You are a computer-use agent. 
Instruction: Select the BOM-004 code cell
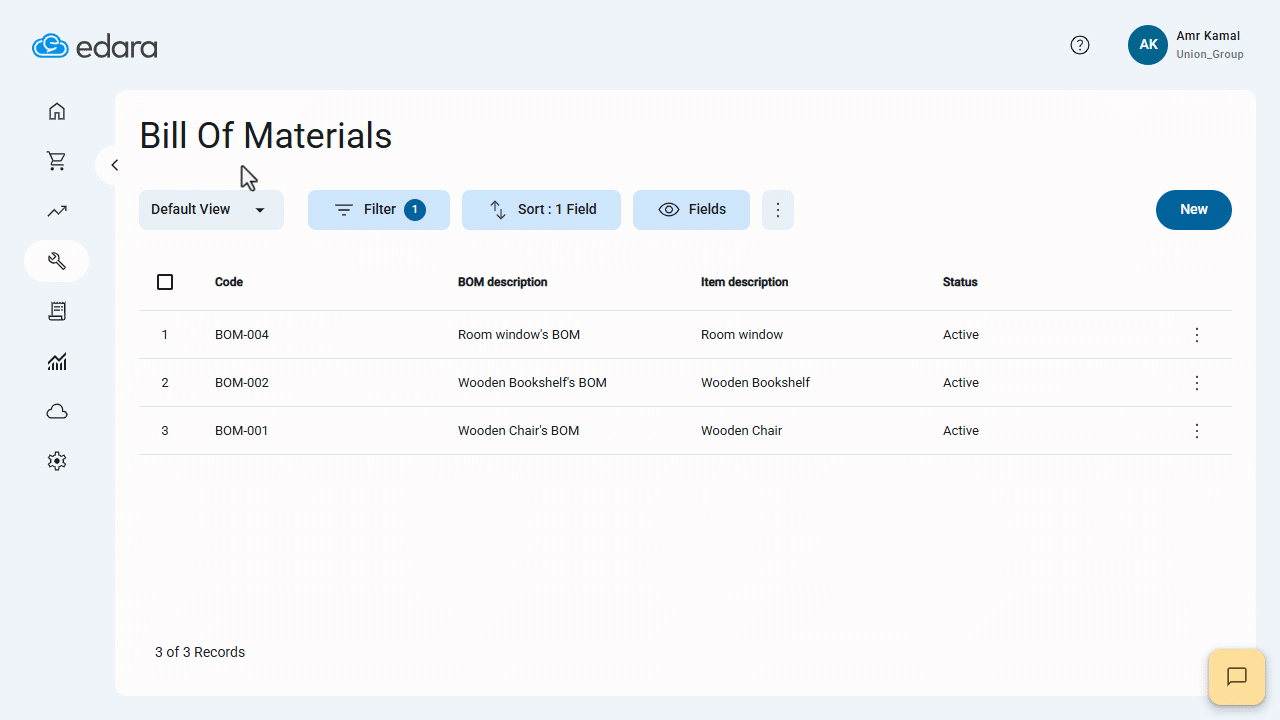pyautogui.click(x=242, y=335)
